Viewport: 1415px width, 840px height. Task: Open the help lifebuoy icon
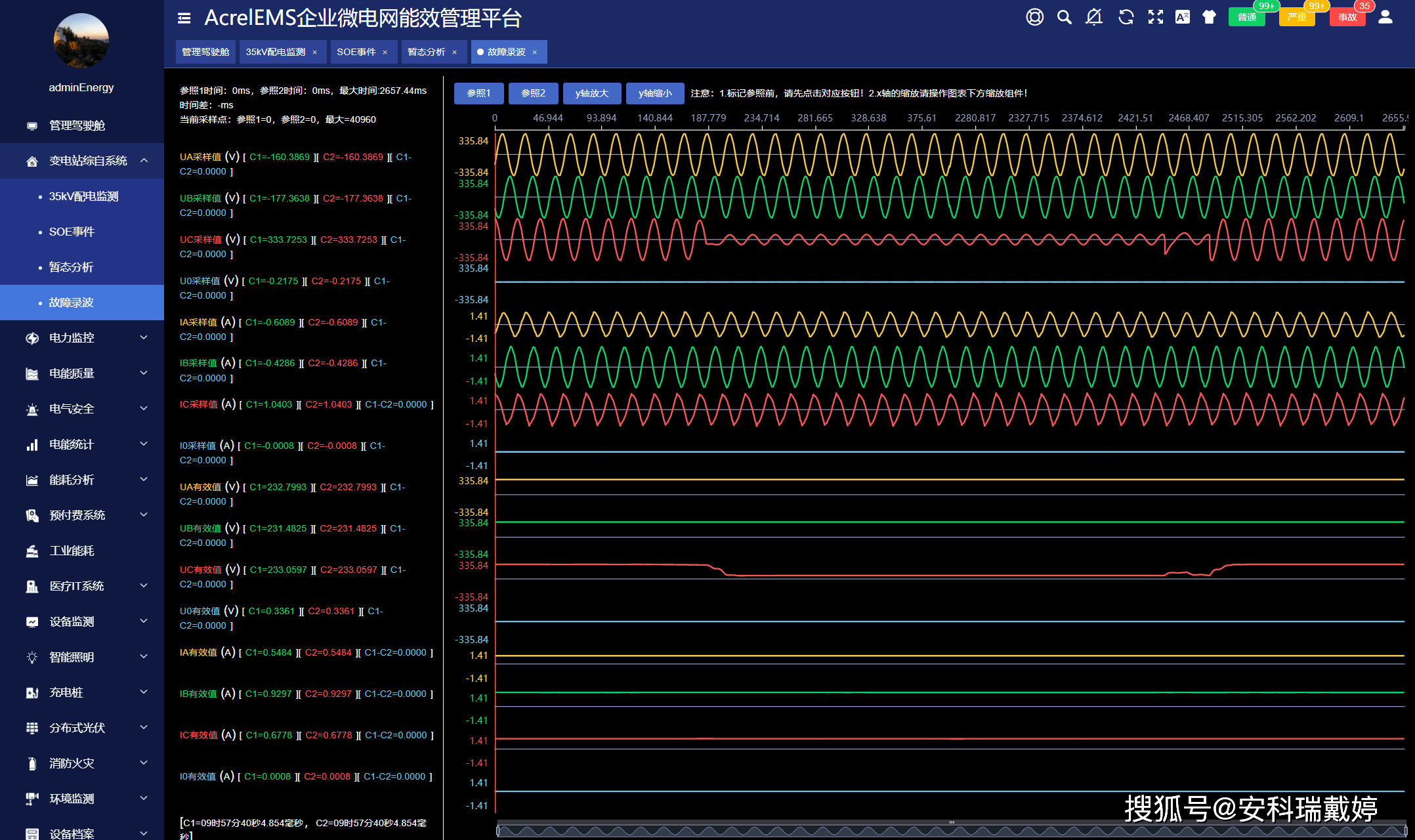click(x=1035, y=17)
